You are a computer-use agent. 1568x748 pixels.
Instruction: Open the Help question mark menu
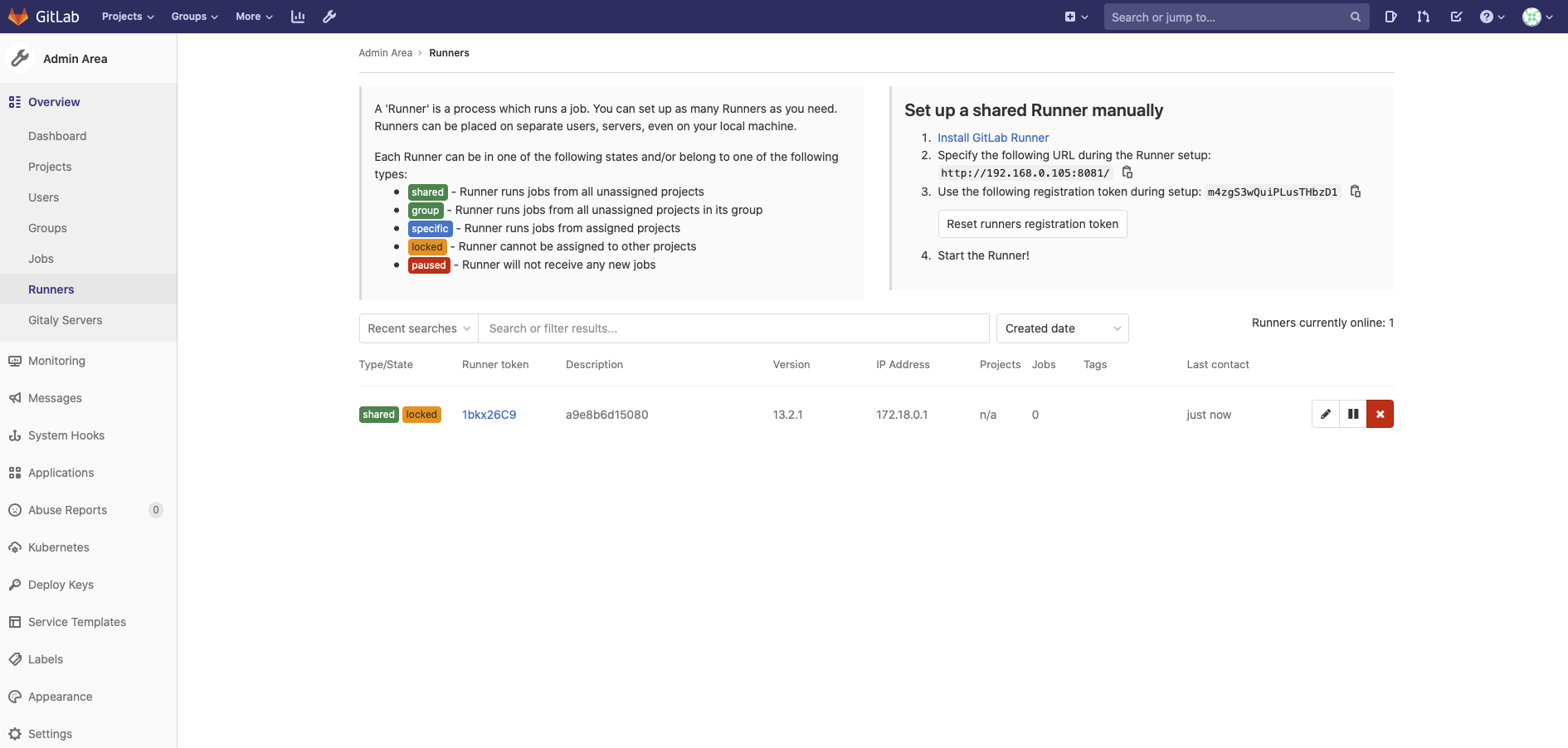pos(1492,17)
